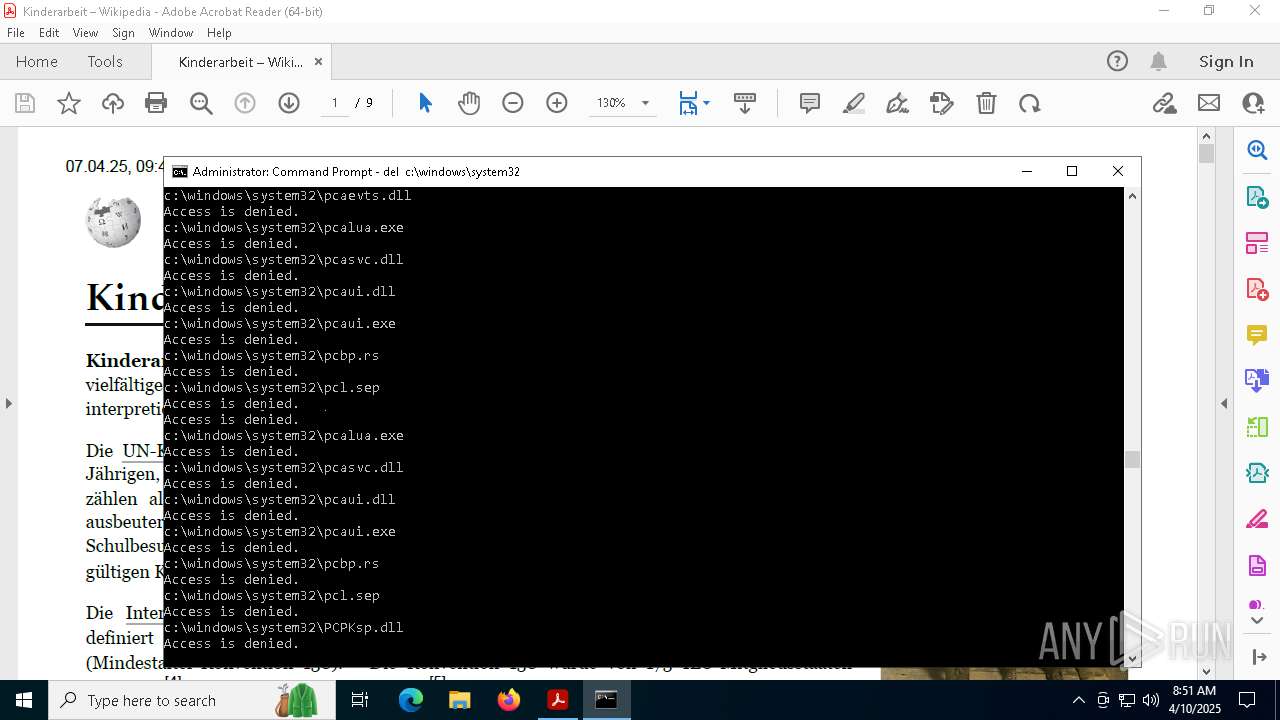The image size is (1280, 720).
Task: Select the Kinderarbeit – Wiki... document tab
Action: click(240, 62)
